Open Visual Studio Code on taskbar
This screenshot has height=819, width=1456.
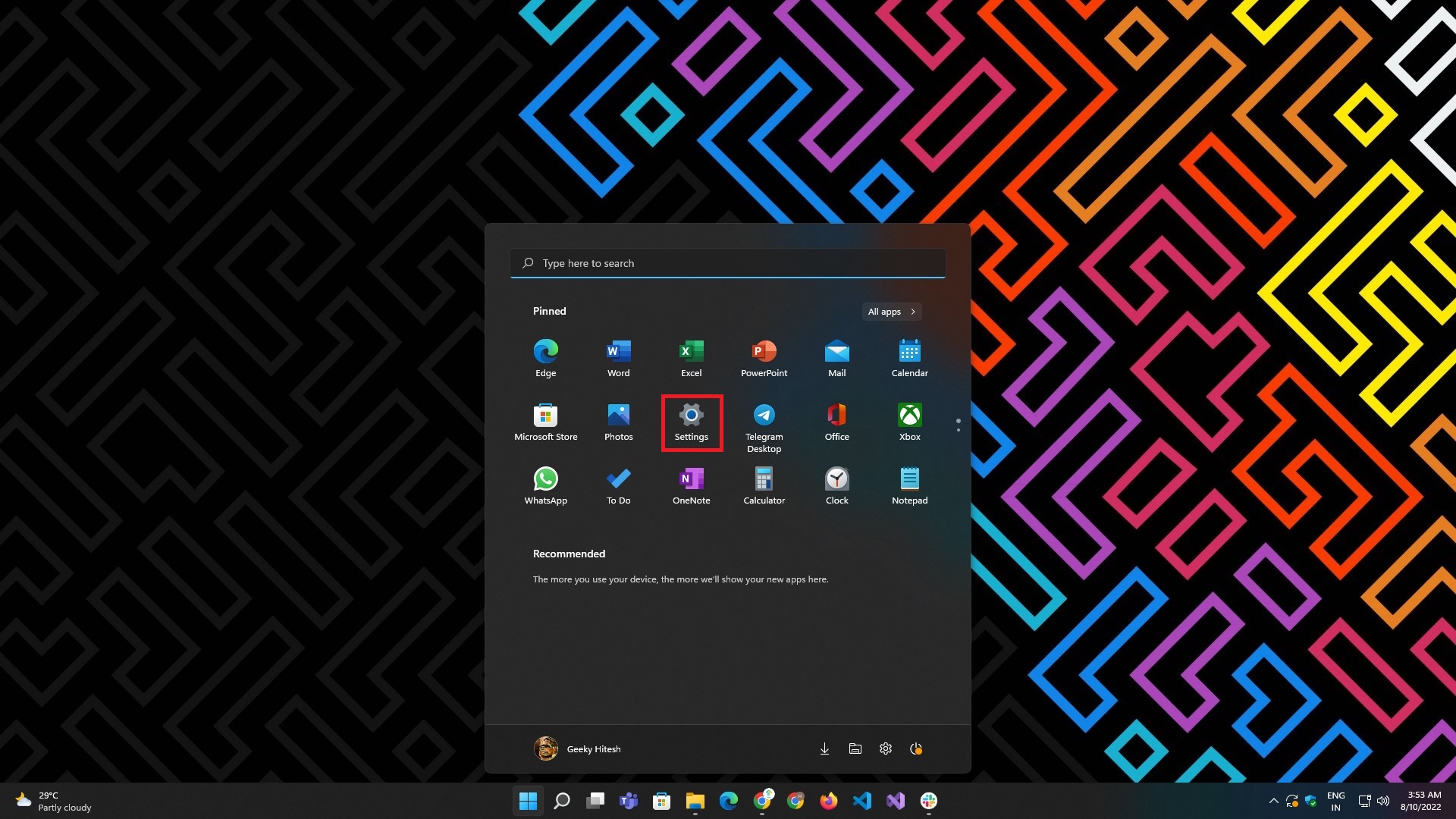point(861,801)
